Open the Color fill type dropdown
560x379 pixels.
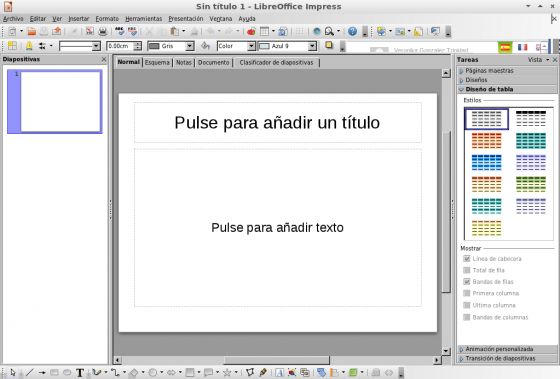coord(251,46)
